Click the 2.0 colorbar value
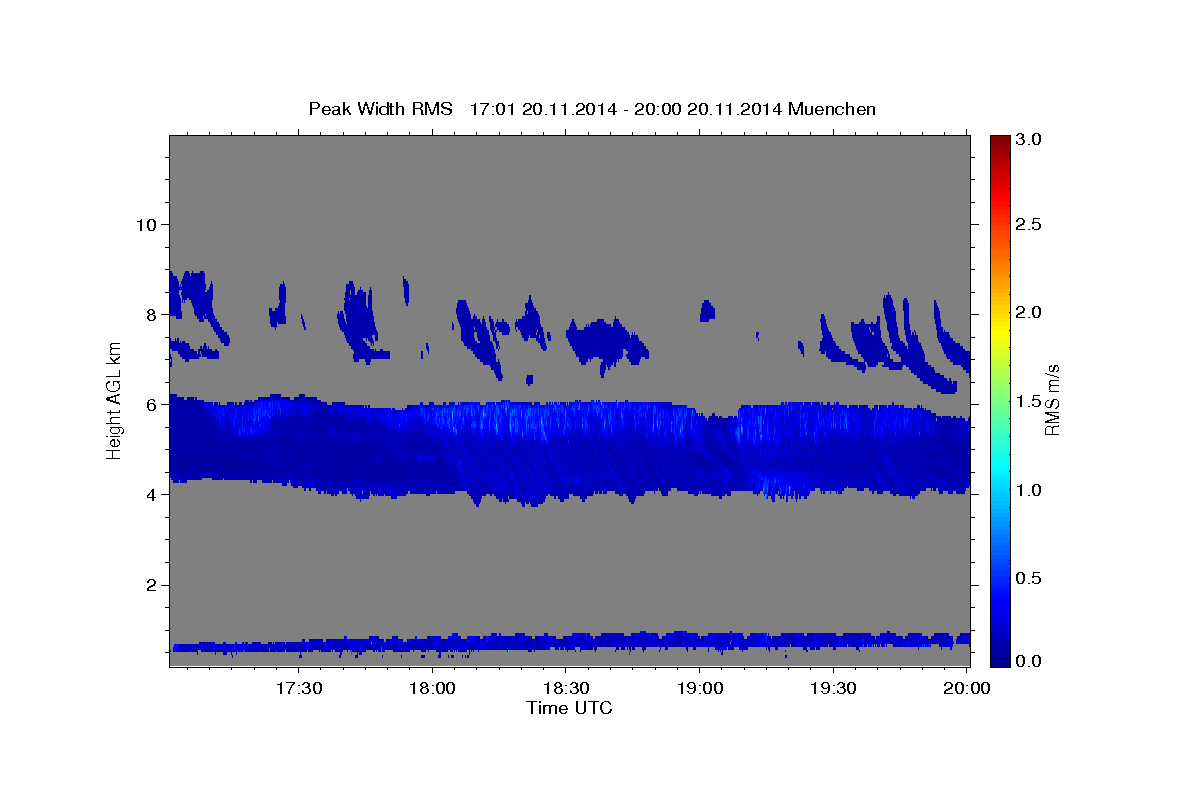 (1029, 313)
